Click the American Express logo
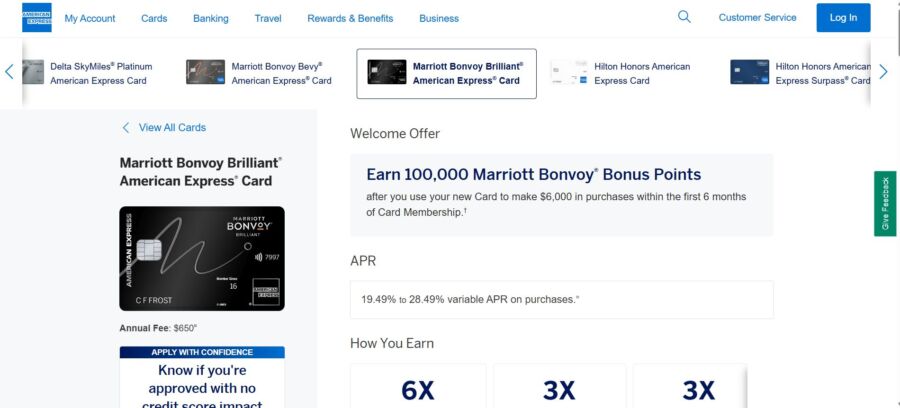The image size is (900, 408). pyautogui.click(x=37, y=17)
